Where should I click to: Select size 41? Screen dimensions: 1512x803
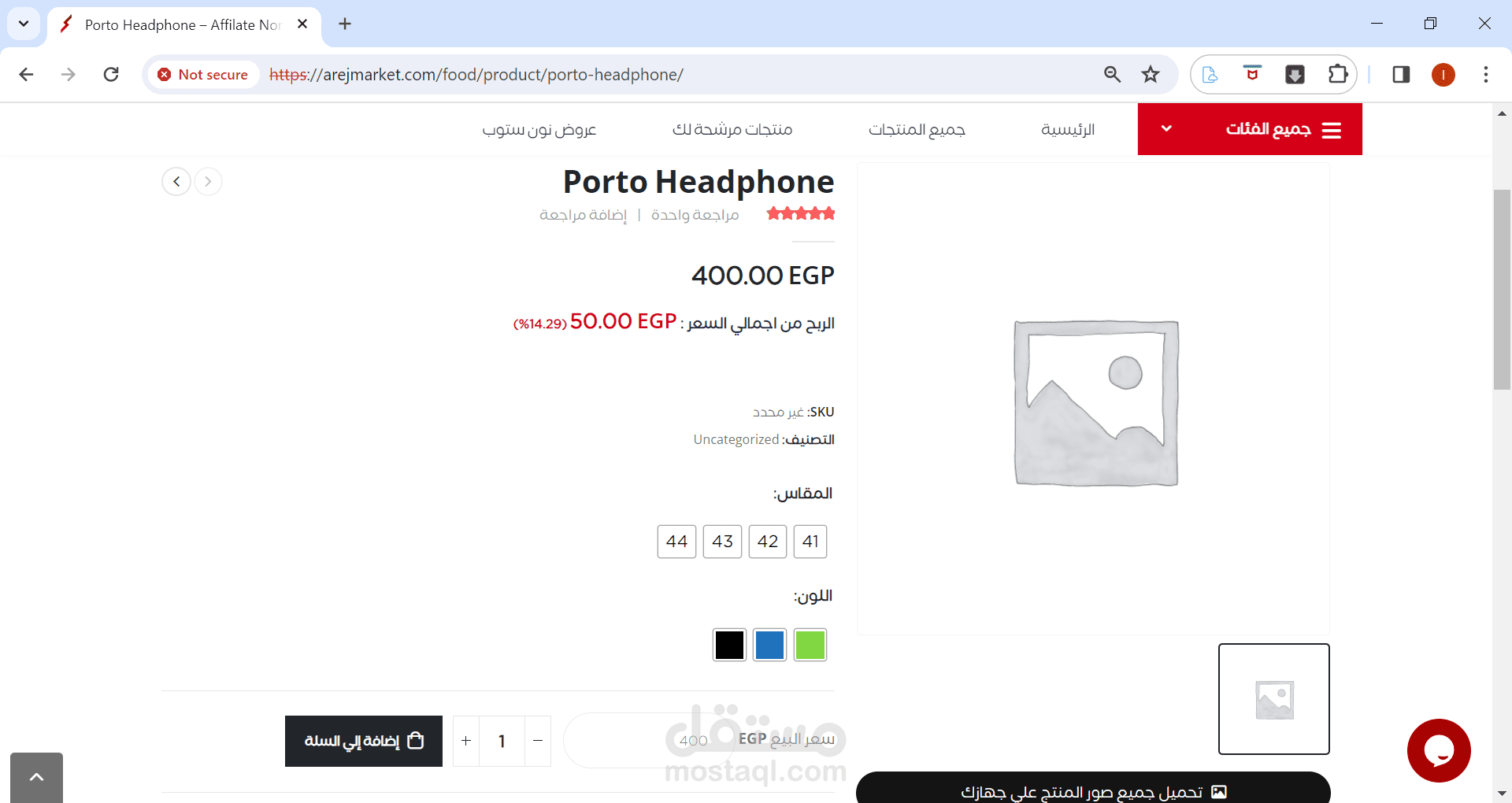click(810, 542)
